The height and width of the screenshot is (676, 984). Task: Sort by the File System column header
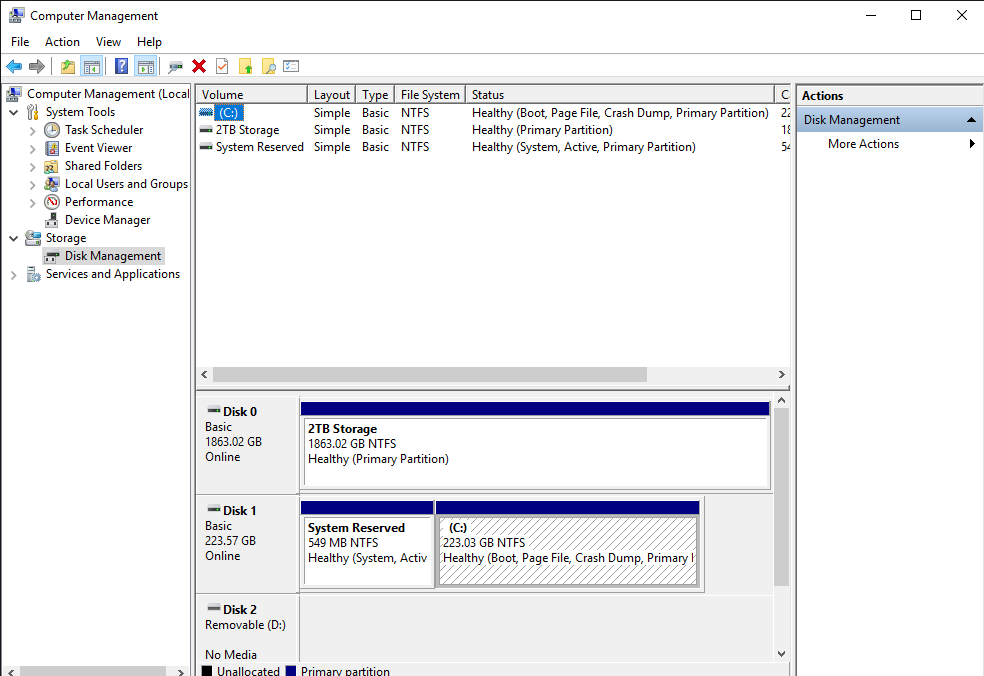[430, 94]
